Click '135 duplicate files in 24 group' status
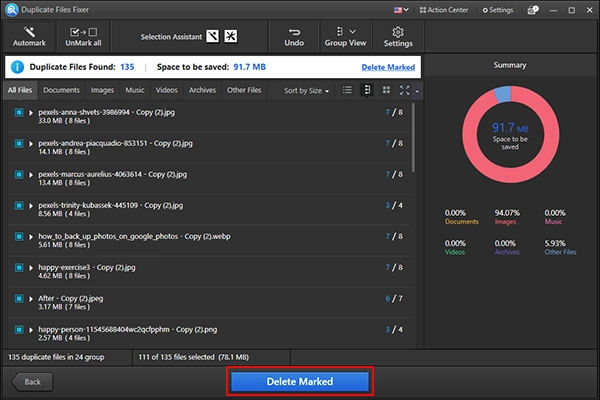600x400 pixels. point(56,357)
